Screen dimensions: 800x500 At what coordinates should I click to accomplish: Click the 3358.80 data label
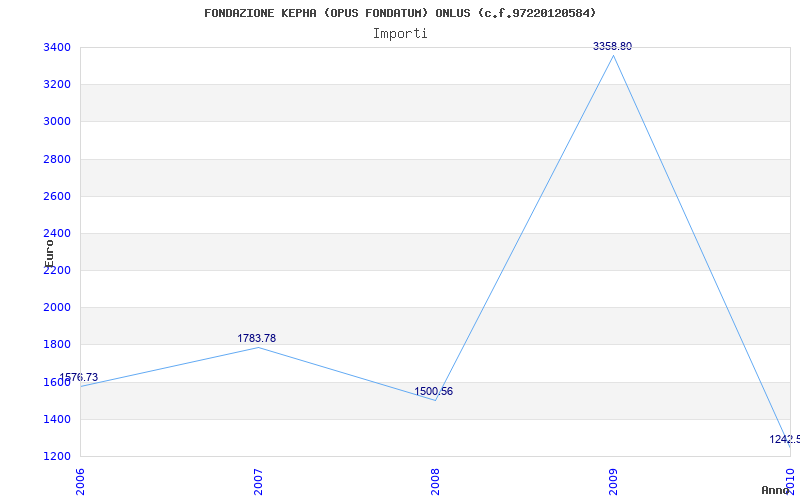[612, 46]
